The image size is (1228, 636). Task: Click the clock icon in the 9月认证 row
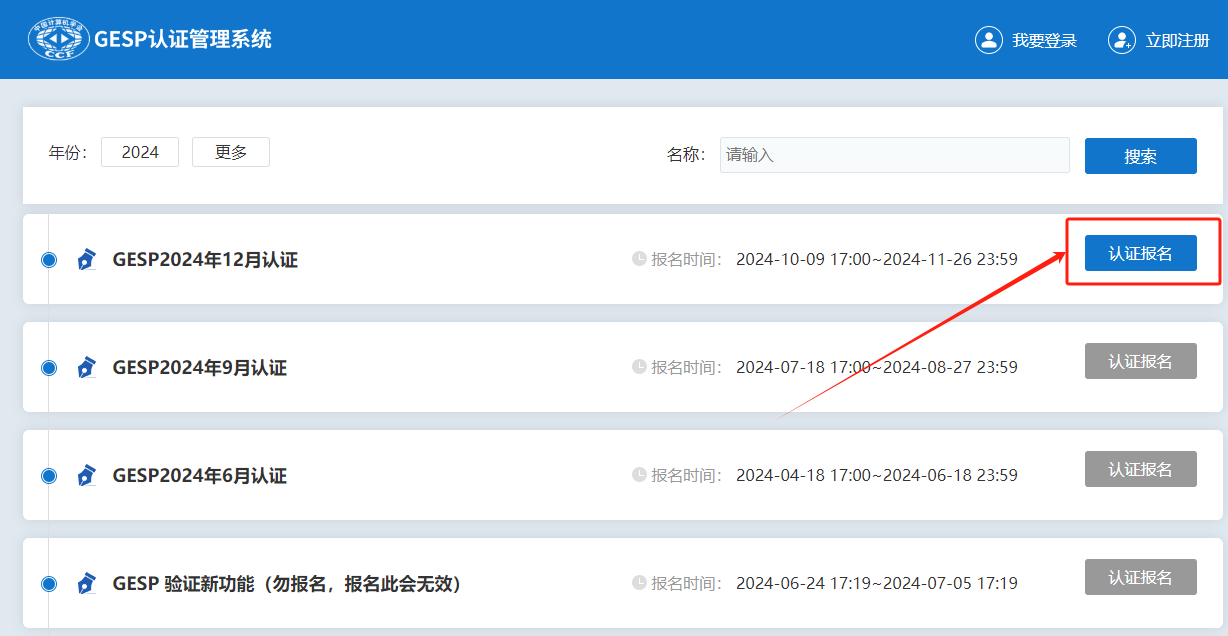point(640,367)
